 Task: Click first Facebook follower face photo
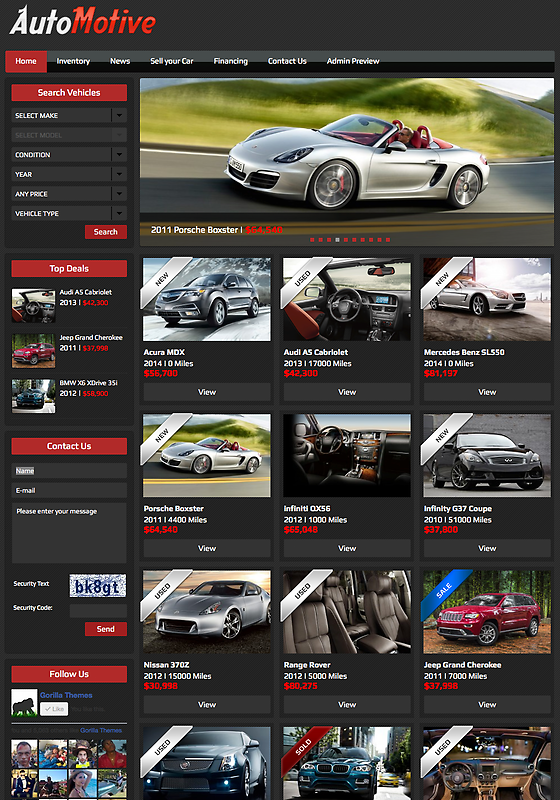pyautogui.click(x=24, y=754)
